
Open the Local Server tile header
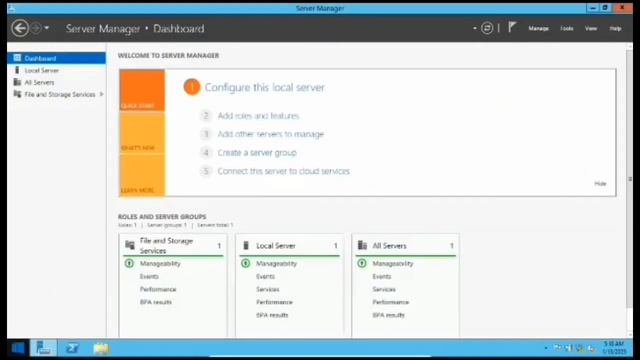pos(289,246)
